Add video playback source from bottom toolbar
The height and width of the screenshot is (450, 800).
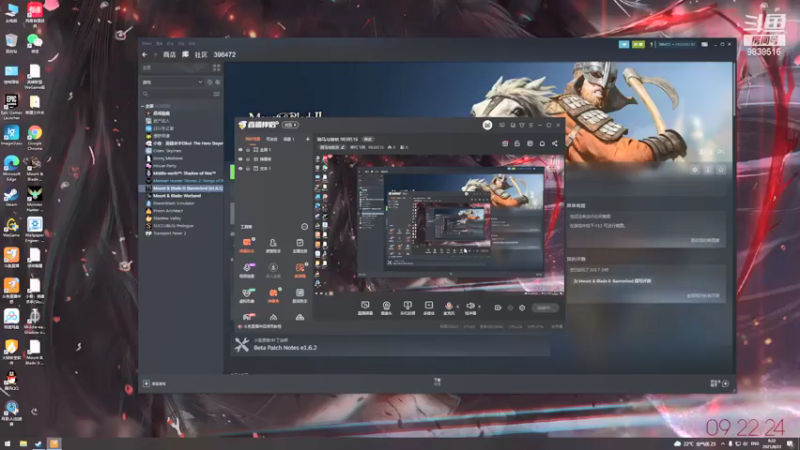point(429,308)
